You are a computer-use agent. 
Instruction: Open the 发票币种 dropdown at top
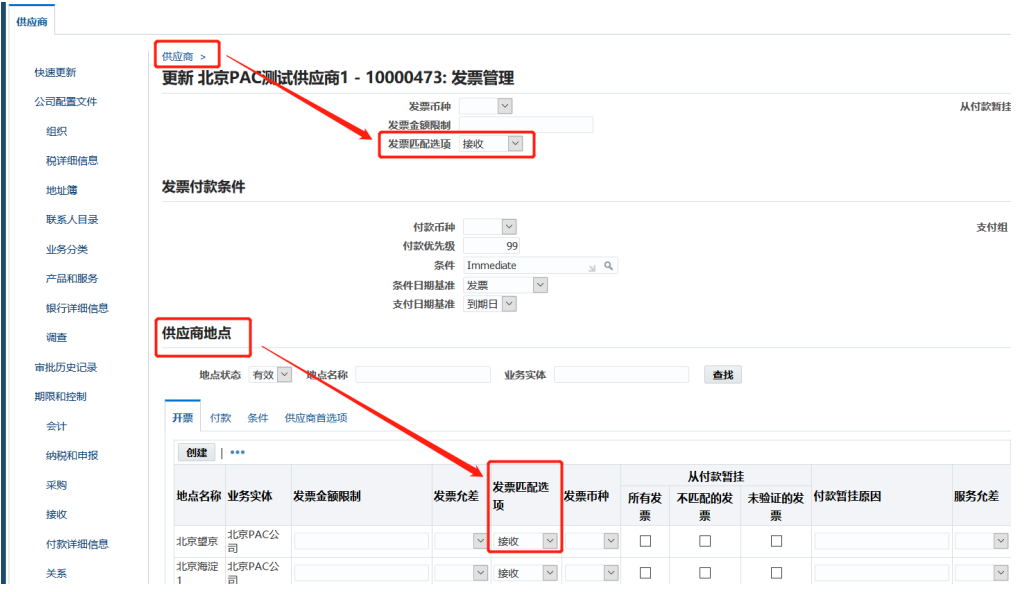pyautogui.click(x=486, y=106)
